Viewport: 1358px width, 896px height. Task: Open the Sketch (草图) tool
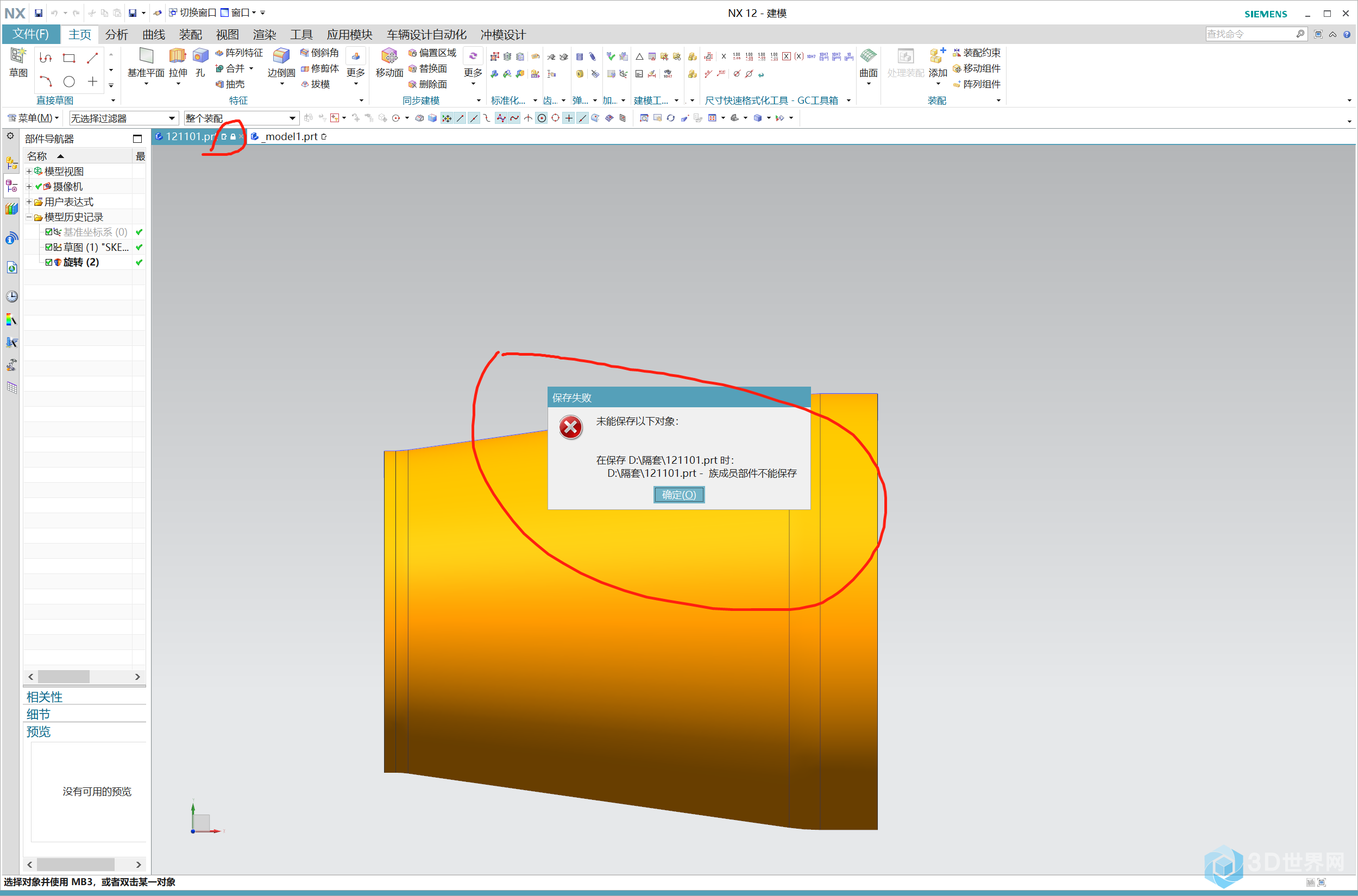[x=18, y=62]
